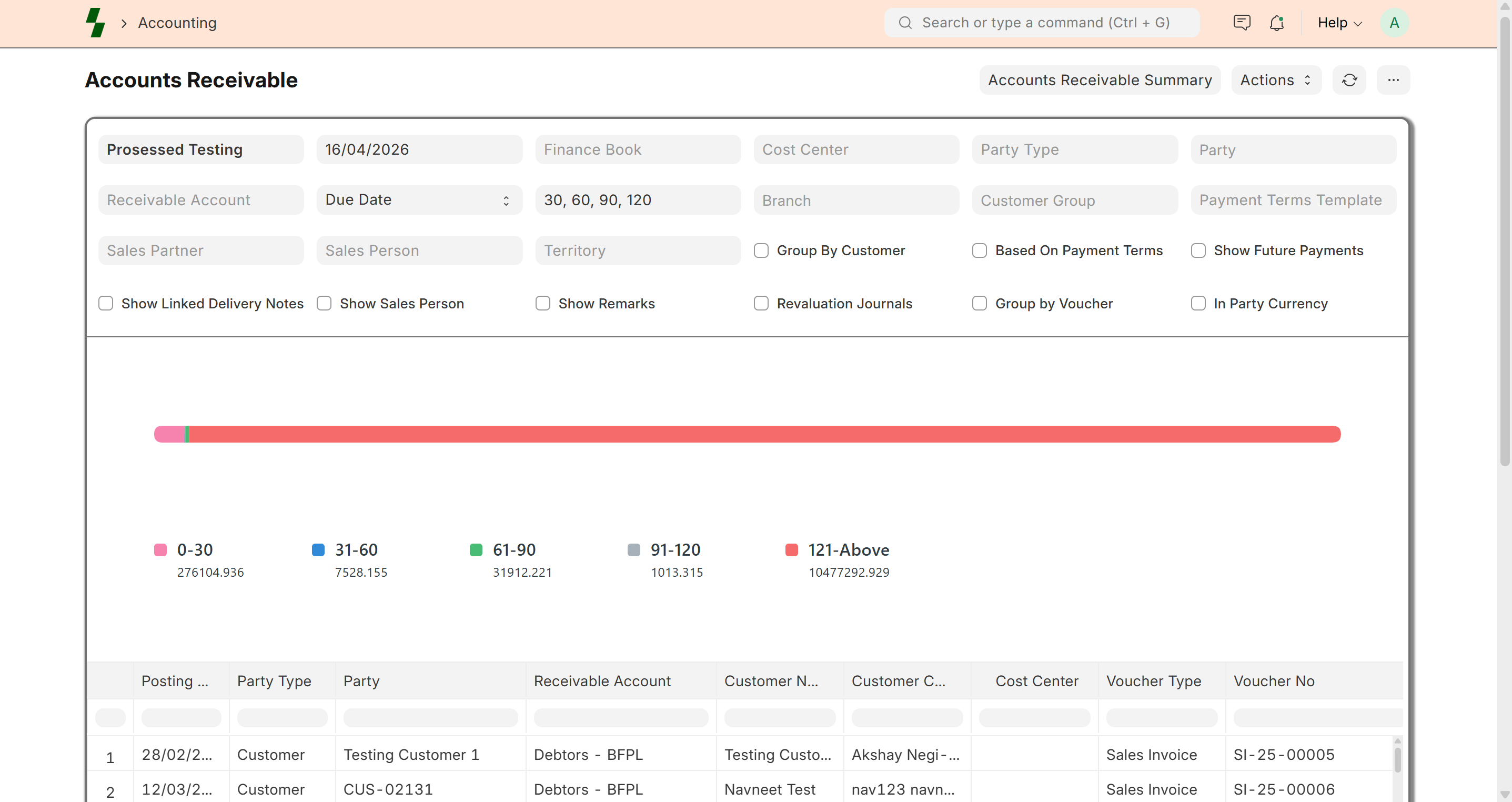1512x802 pixels.
Task: Enable Group By Customer checkbox
Action: (761, 250)
